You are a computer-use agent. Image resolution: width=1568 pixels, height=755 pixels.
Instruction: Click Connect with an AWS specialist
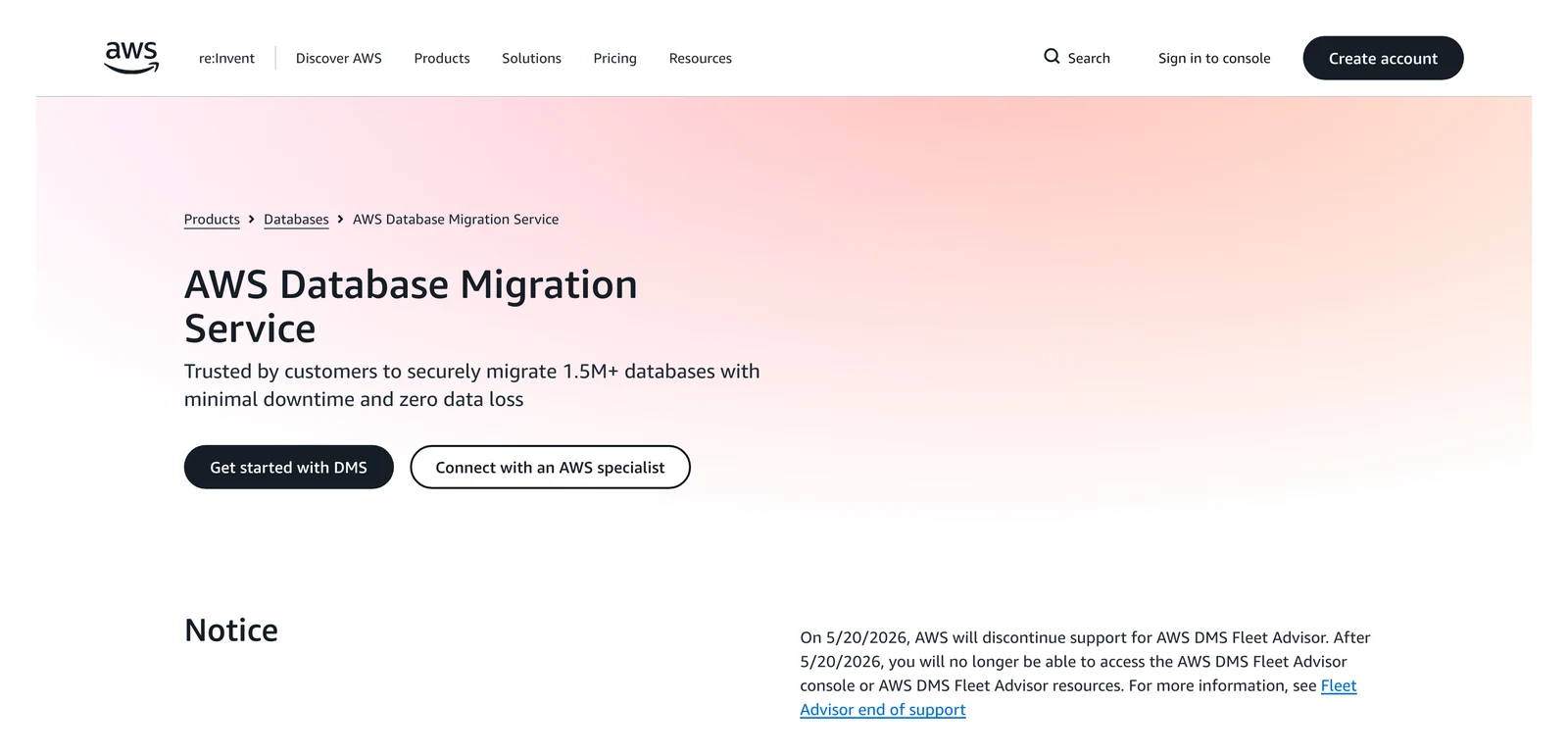[550, 468]
